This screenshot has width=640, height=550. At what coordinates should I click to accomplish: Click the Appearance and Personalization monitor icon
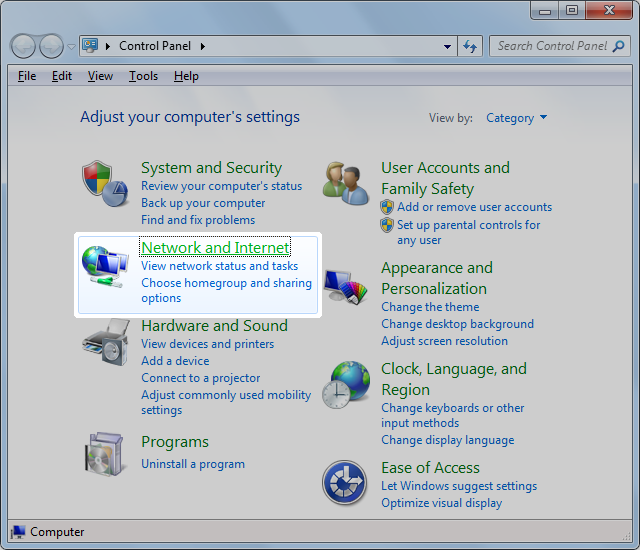click(x=346, y=290)
